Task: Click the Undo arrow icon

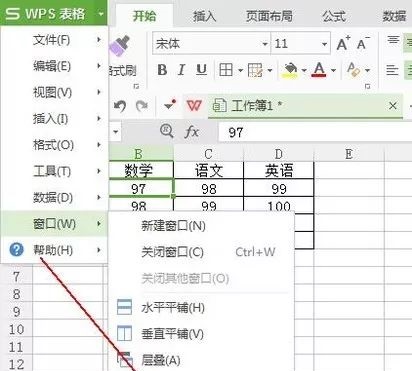Action: [x=120, y=106]
